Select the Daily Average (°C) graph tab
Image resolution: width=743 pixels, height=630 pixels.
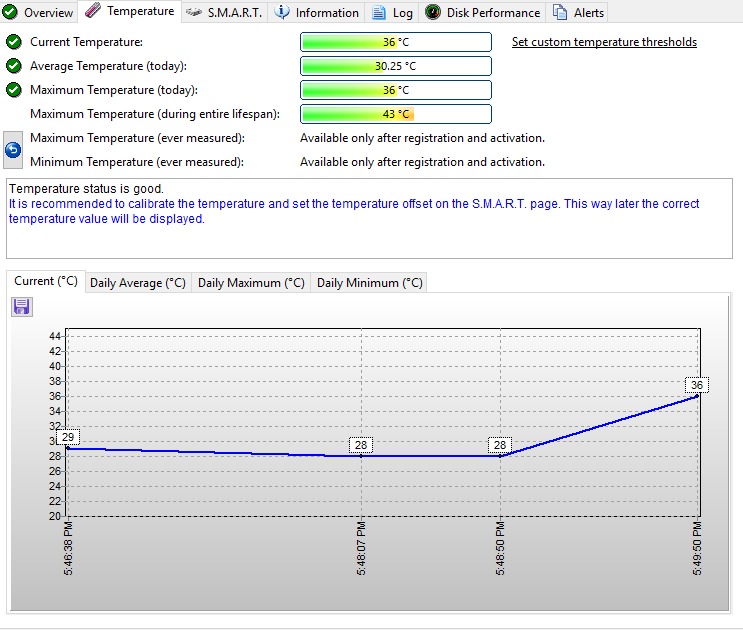[x=138, y=283]
